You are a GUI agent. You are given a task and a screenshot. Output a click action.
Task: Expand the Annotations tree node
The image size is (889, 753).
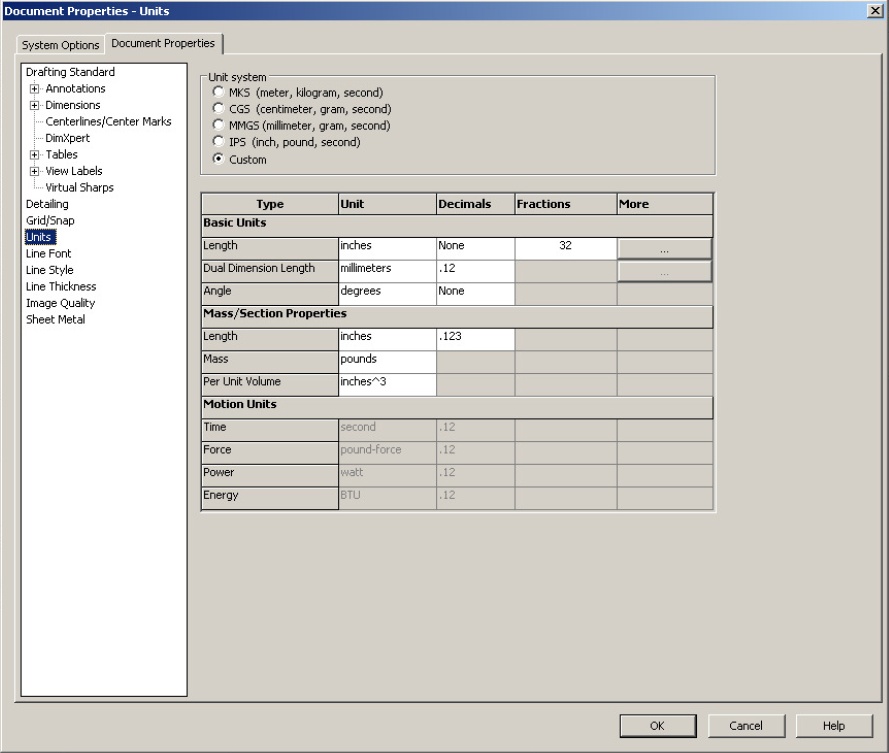pyautogui.click(x=35, y=89)
